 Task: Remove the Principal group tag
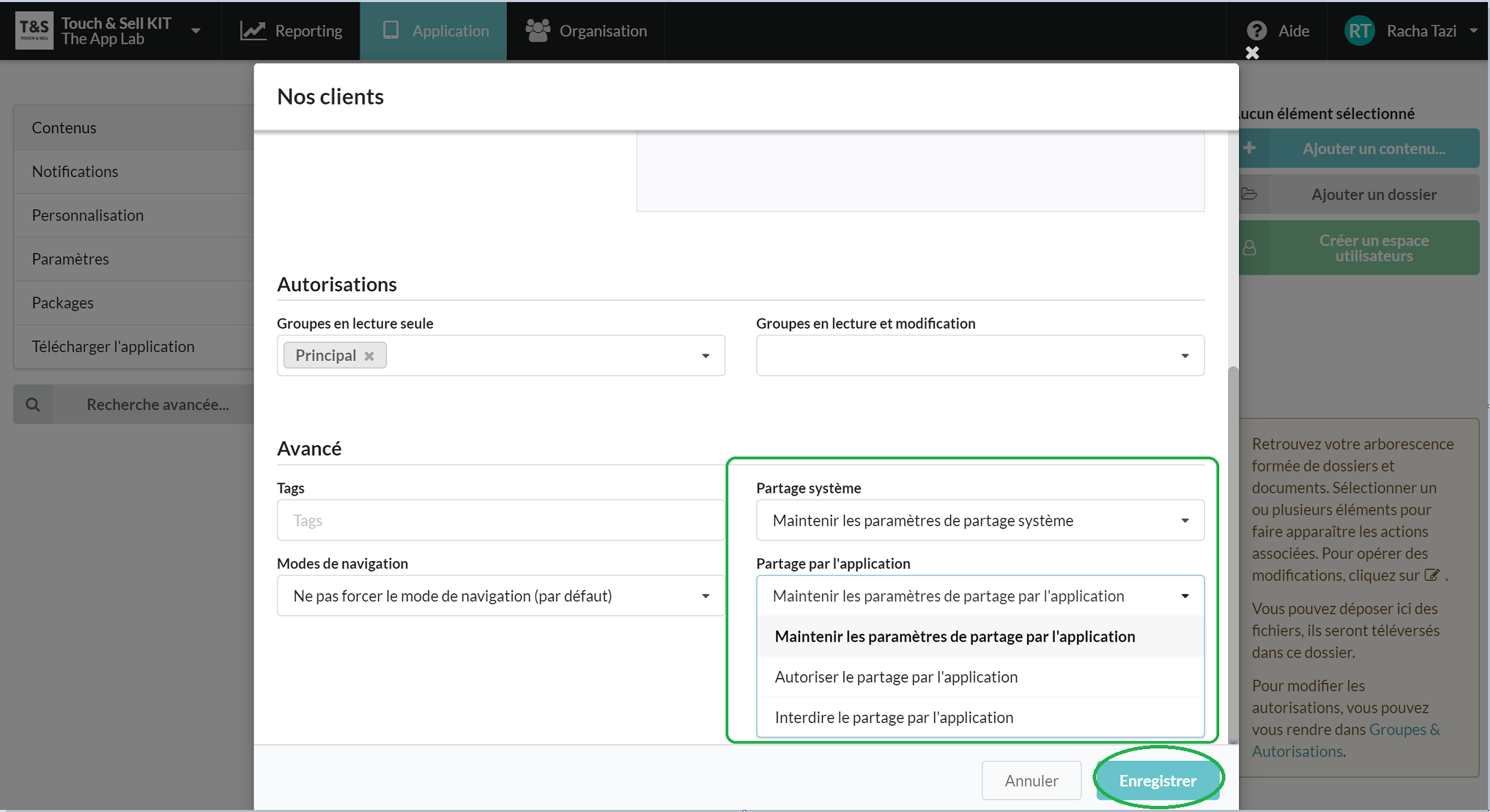click(369, 356)
